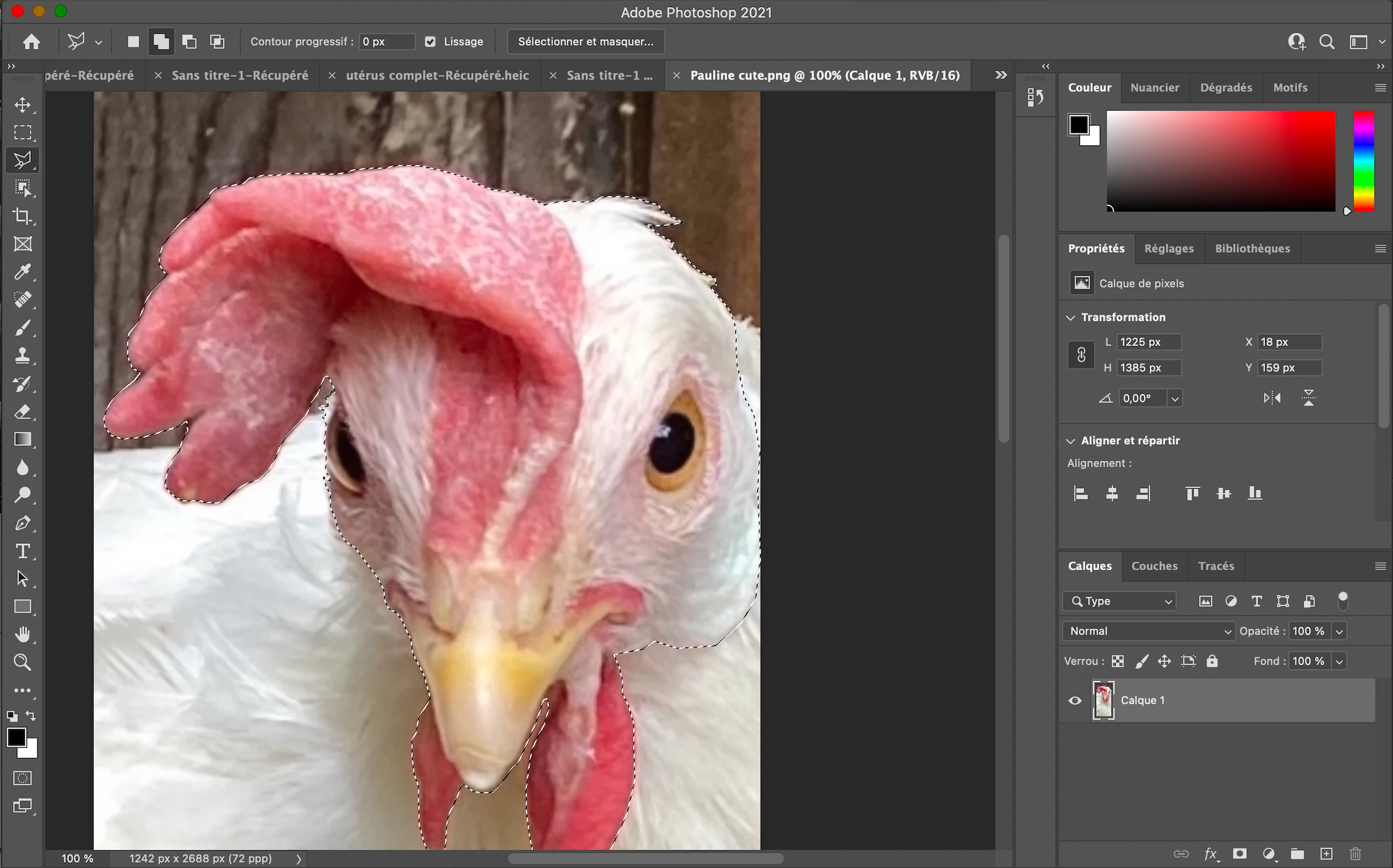Add a layer mask from Layers panel
Viewport: 1393px width, 868px height.
(1240, 854)
